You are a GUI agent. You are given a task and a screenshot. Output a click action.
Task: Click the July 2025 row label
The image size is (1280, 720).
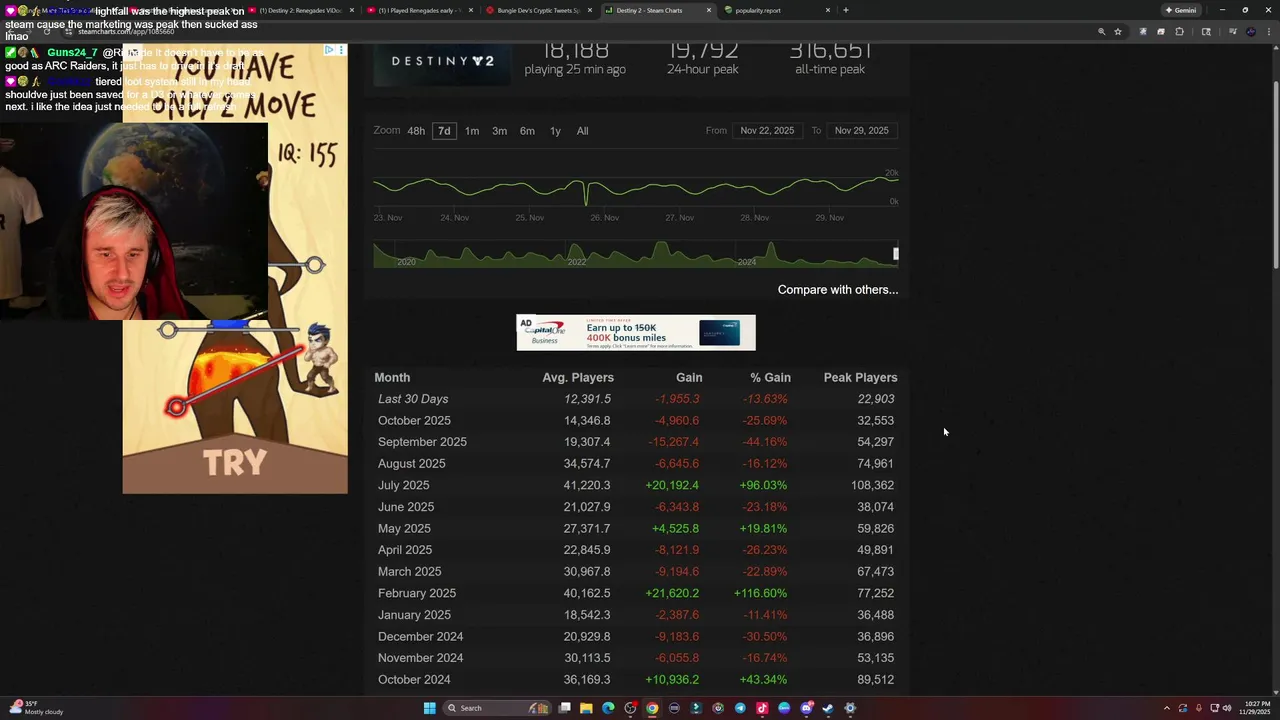pyautogui.click(x=404, y=485)
